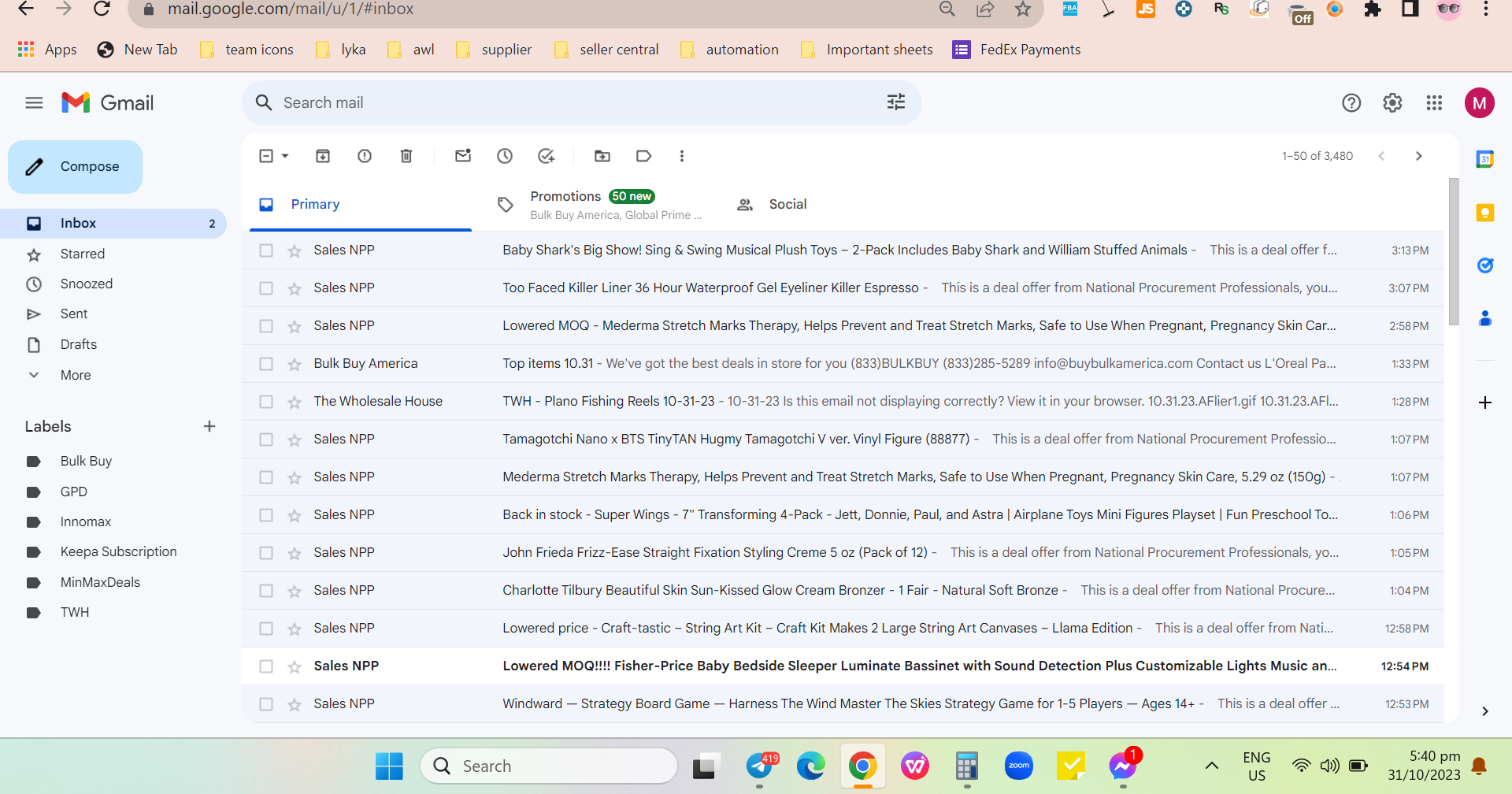Open the Inbox folder
This screenshot has height=794, width=1512.
(114, 224)
